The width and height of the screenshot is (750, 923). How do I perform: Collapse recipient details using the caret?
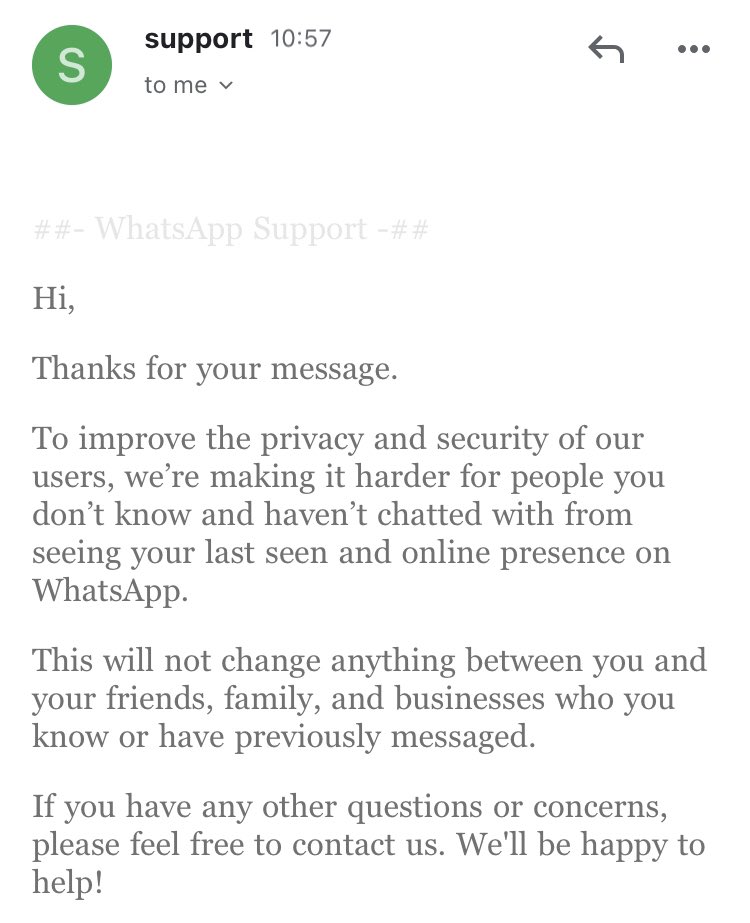click(x=224, y=85)
